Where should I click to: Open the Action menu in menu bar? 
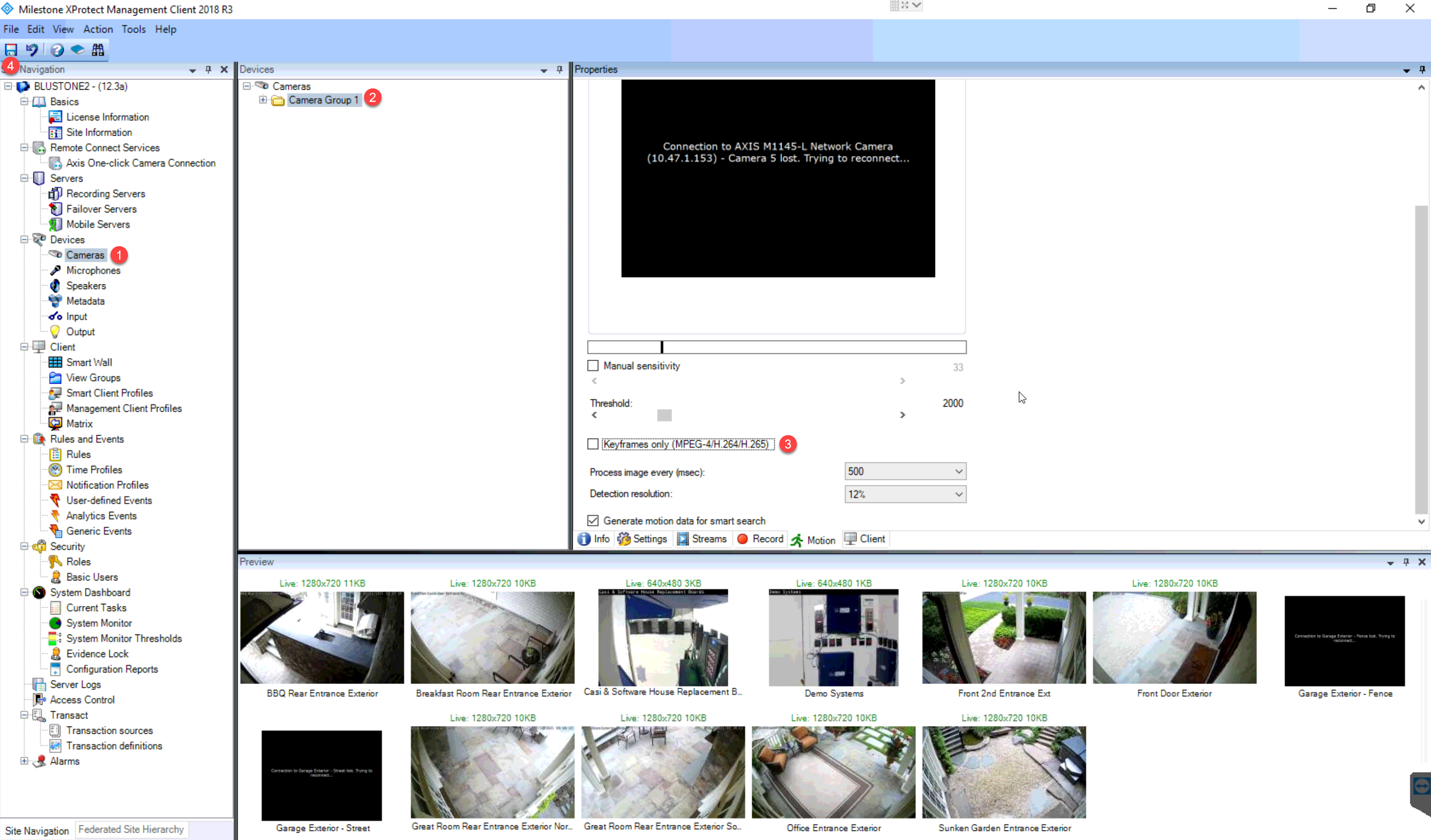98,29
